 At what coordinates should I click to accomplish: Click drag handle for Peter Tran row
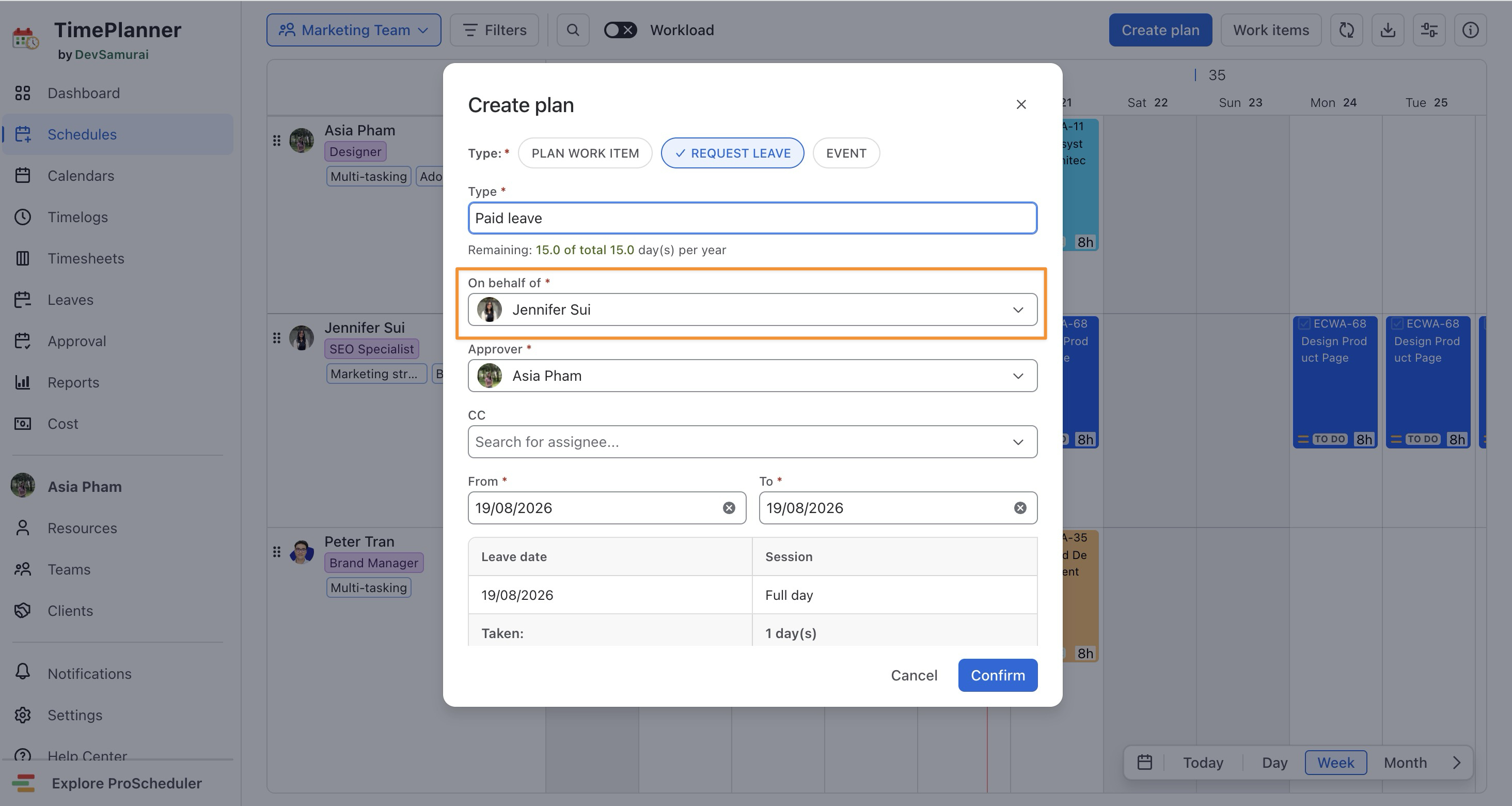[x=277, y=552]
